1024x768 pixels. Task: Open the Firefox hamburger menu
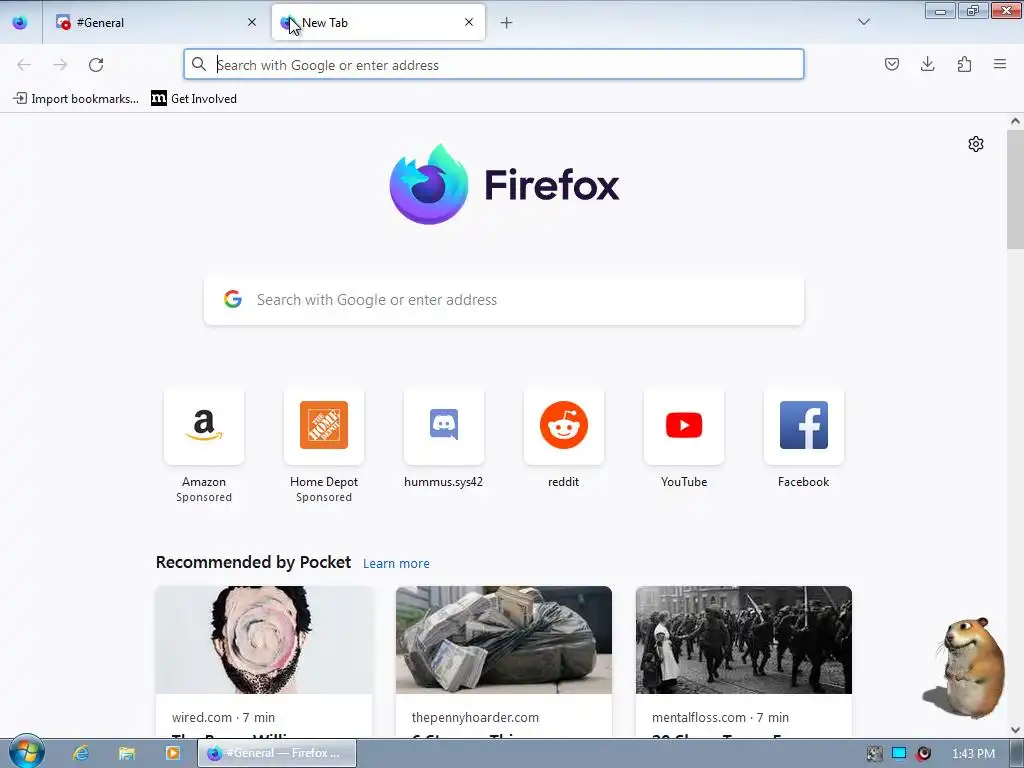1000,64
